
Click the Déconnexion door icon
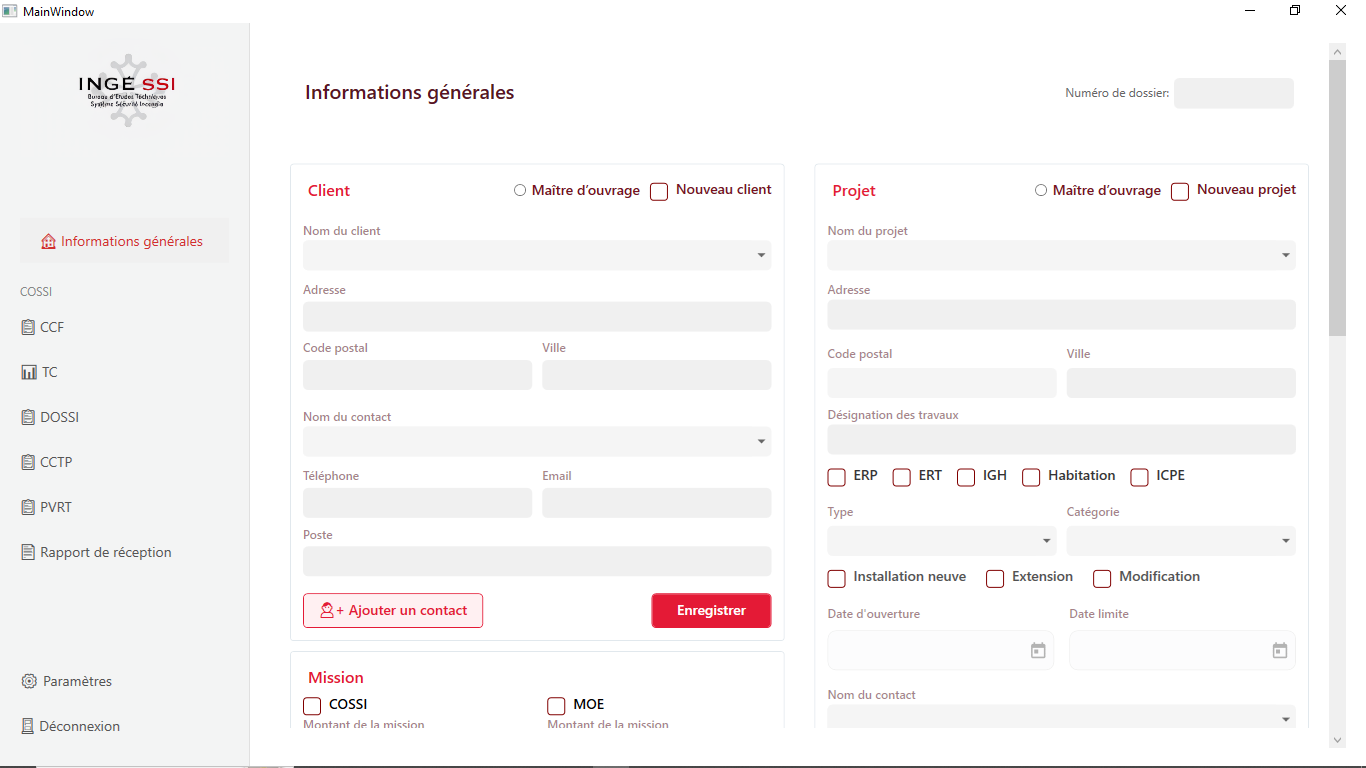pyautogui.click(x=28, y=726)
